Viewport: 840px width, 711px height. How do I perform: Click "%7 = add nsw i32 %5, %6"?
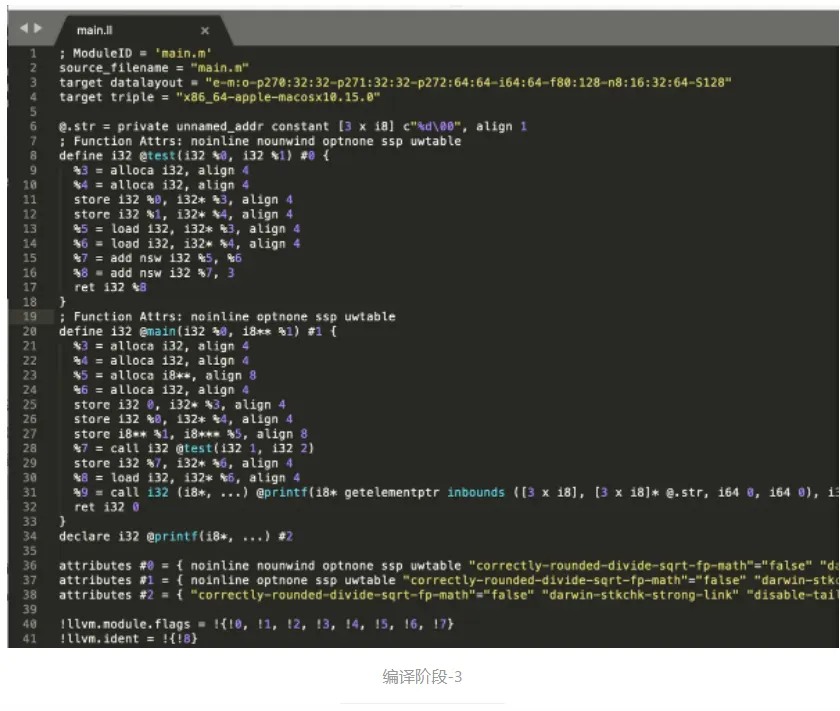coord(158,258)
